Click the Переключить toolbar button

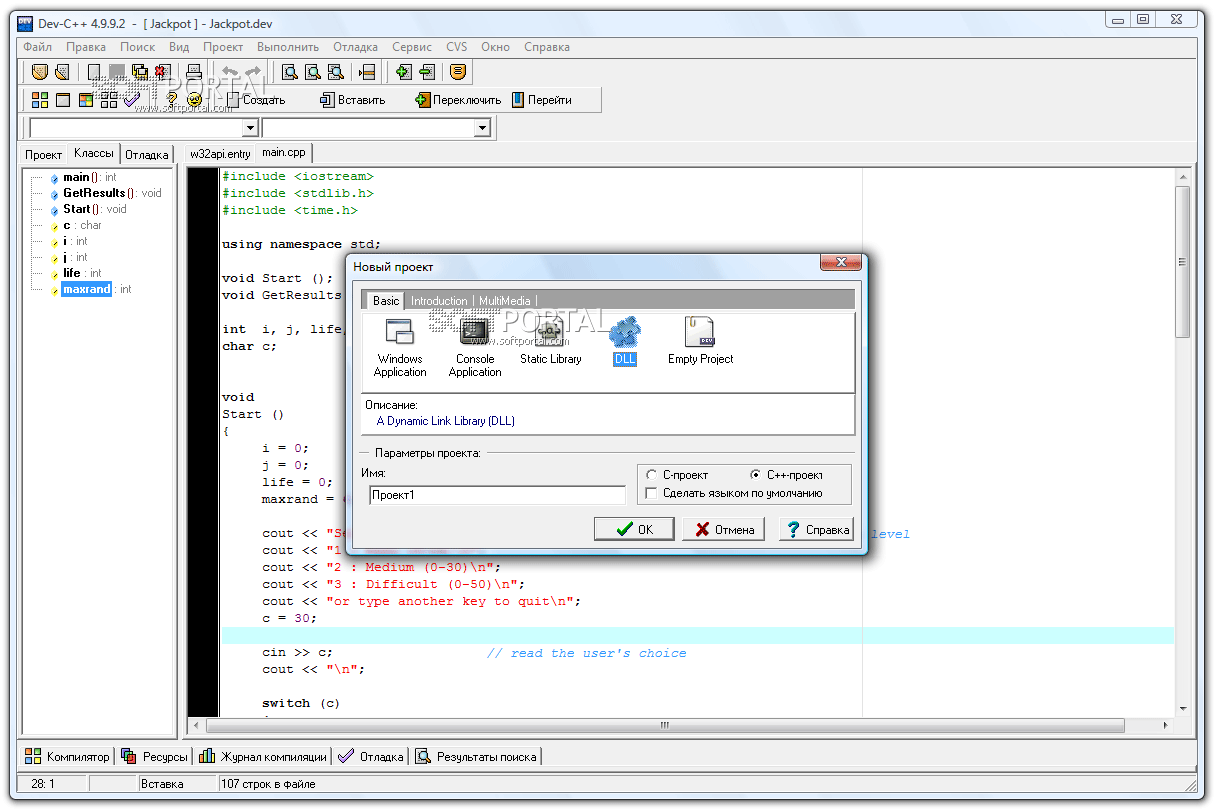458,100
